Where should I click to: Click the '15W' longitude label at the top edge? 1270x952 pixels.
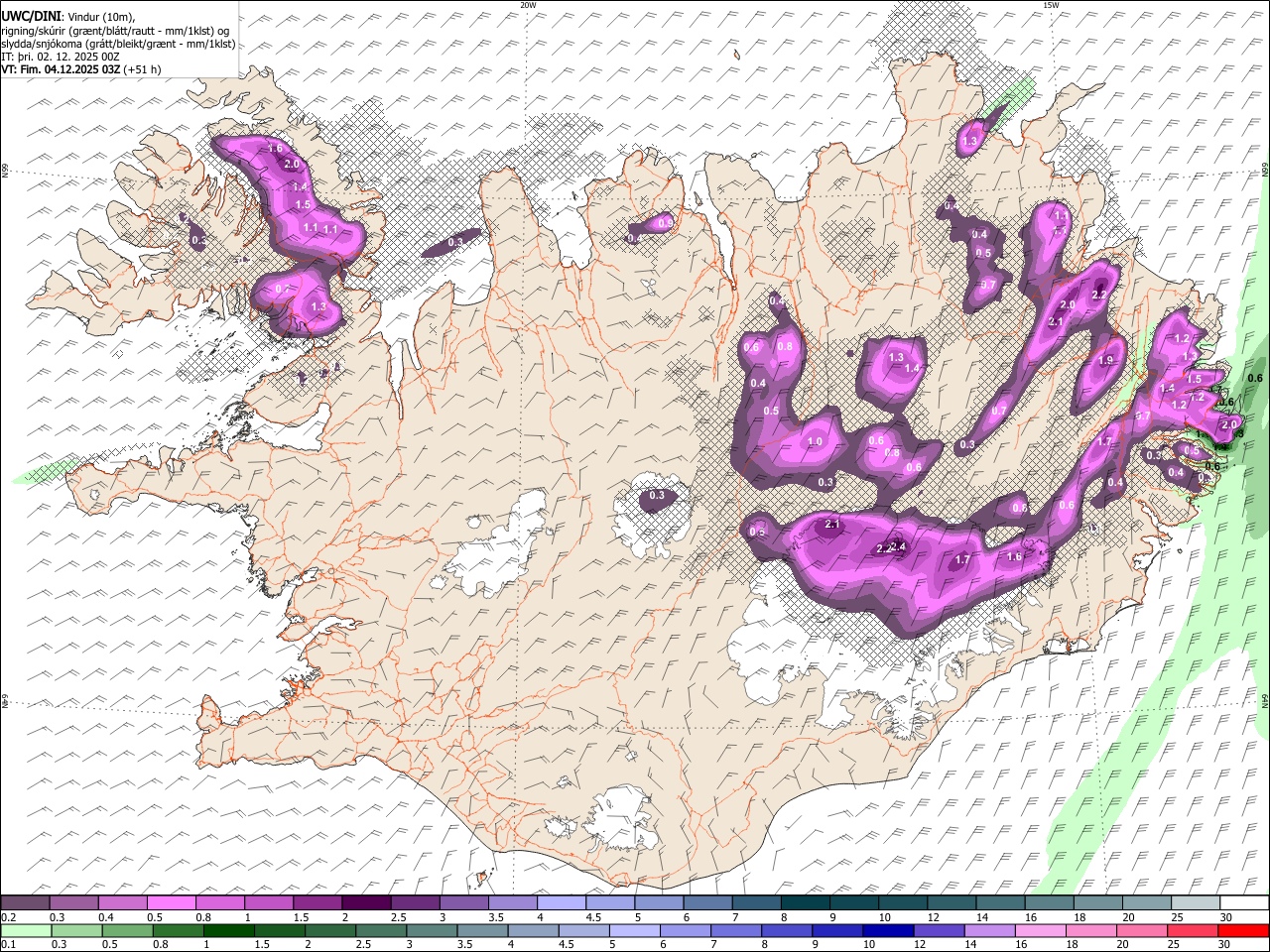(1051, 5)
